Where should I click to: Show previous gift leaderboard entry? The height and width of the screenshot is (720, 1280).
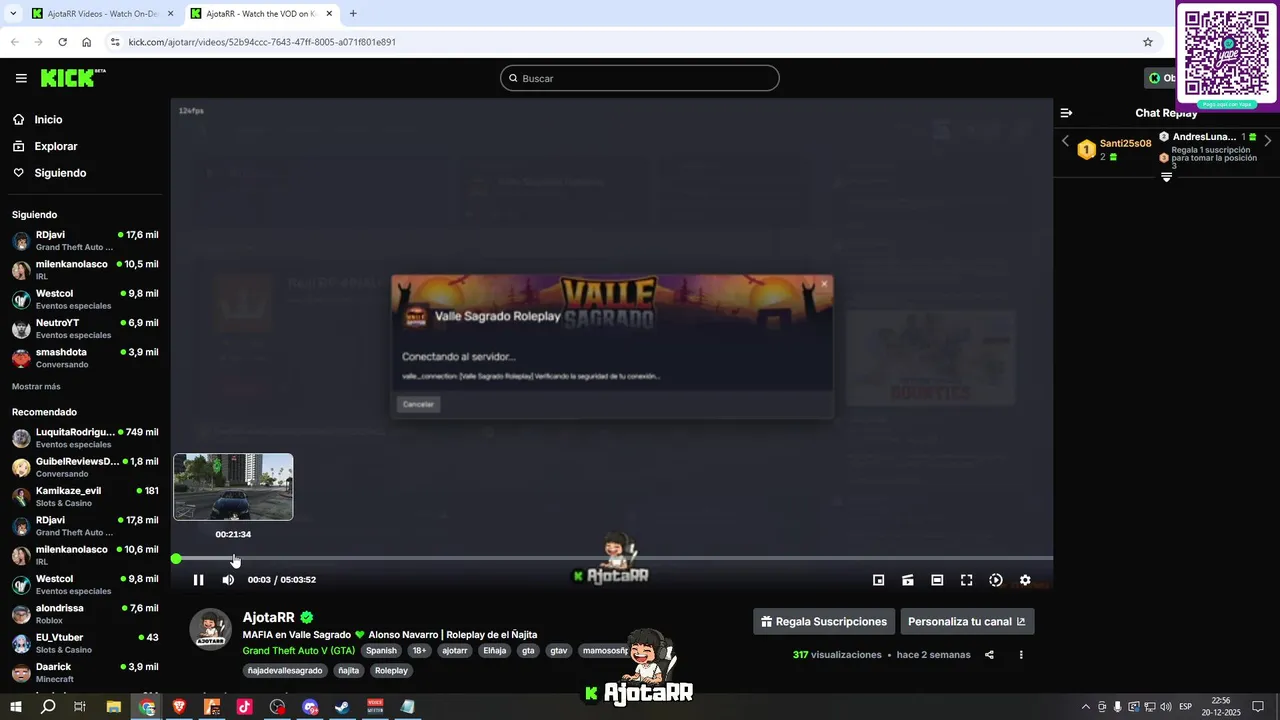click(1065, 141)
